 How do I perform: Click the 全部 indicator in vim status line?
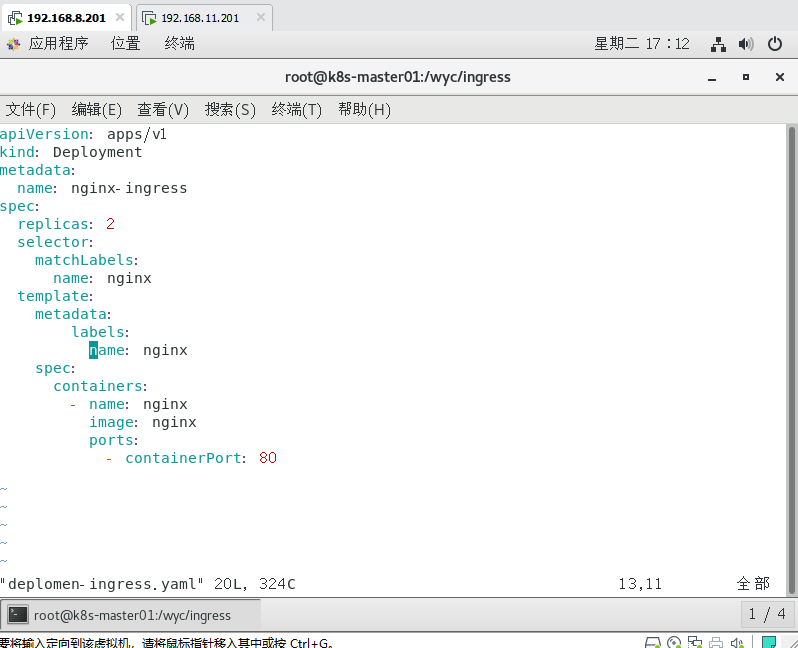[753, 584]
